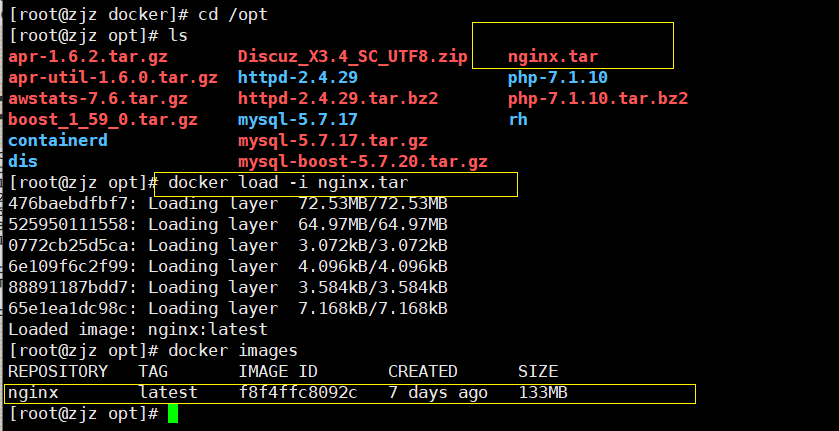Select the awstats-7.6.tar.gz file name
The image size is (839, 431).
point(98,99)
